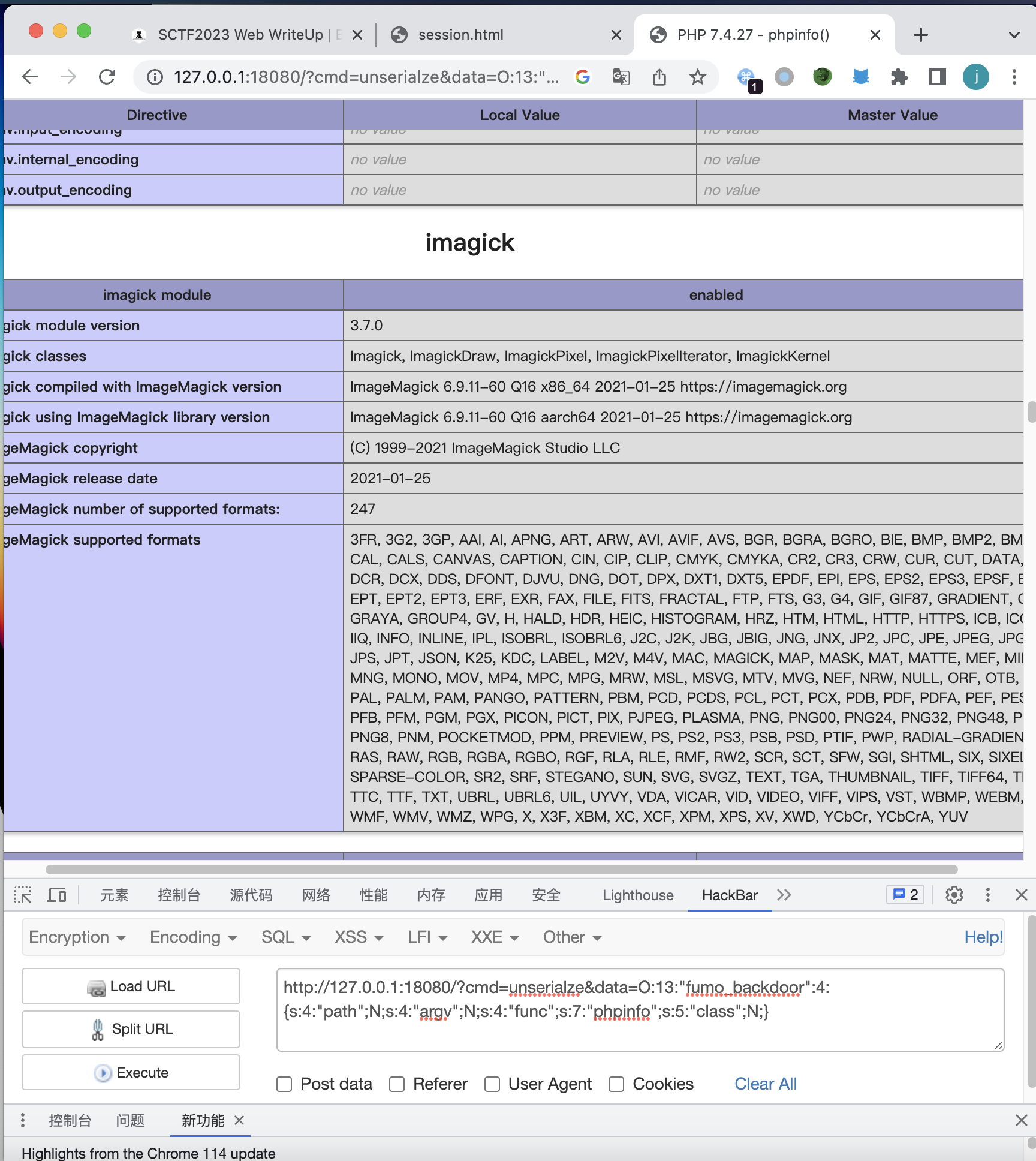Open the XSS dropdown in HackBar
Screen dimensions: 1036x1161
359,937
